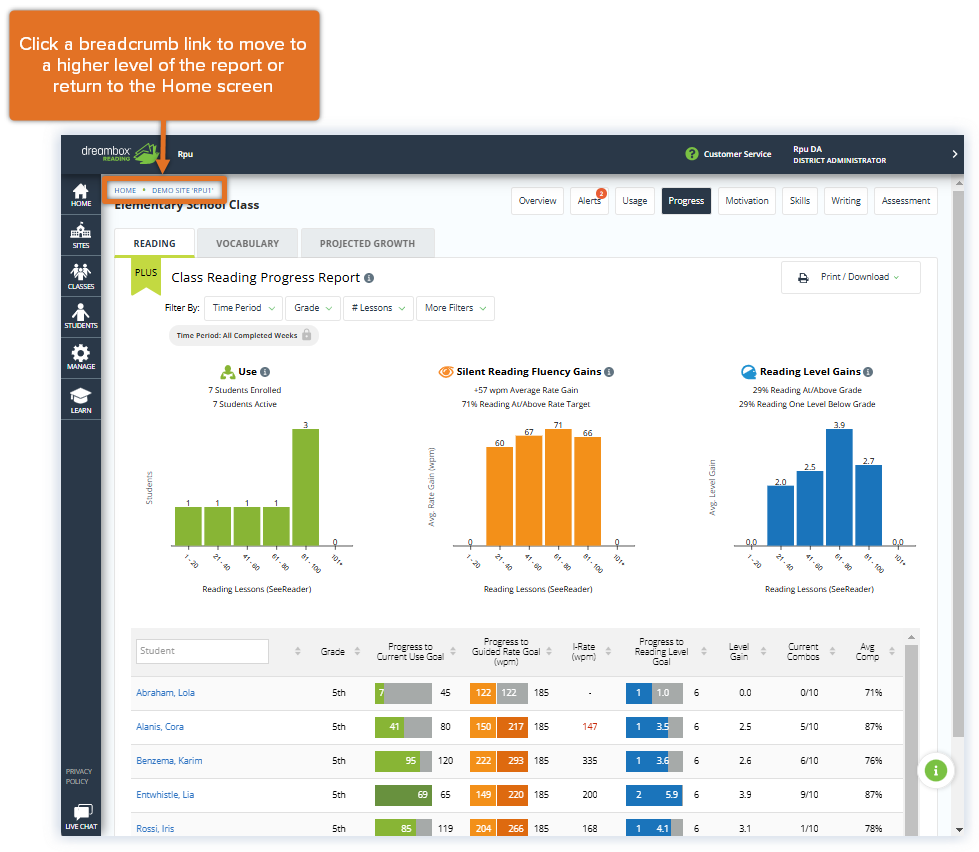Click the Student search field
This screenshot has height=852, width=979.
[202, 651]
